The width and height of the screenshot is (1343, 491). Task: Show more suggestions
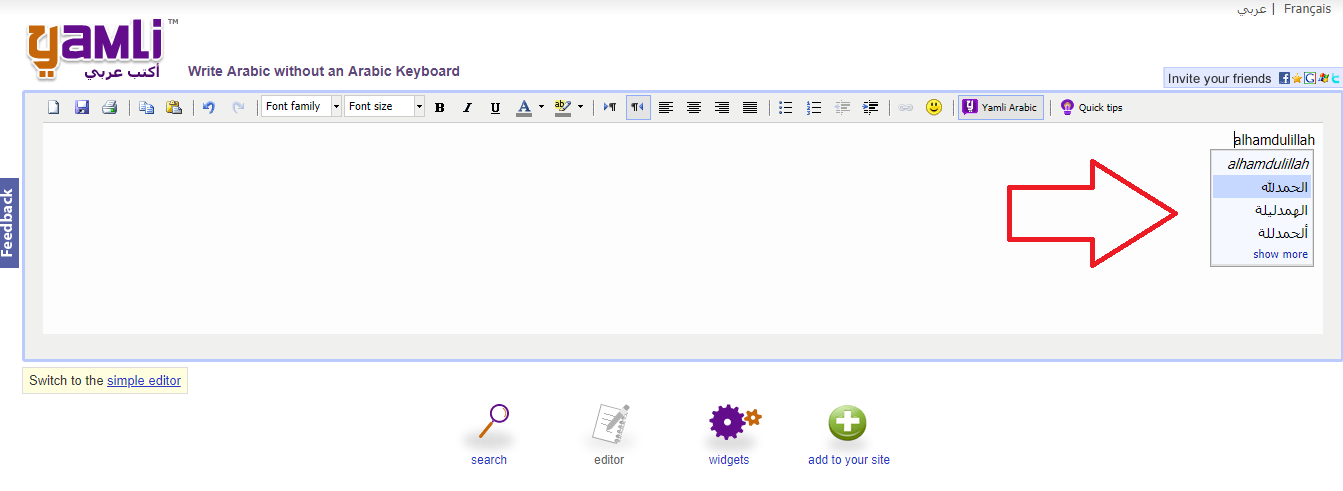click(x=1280, y=254)
